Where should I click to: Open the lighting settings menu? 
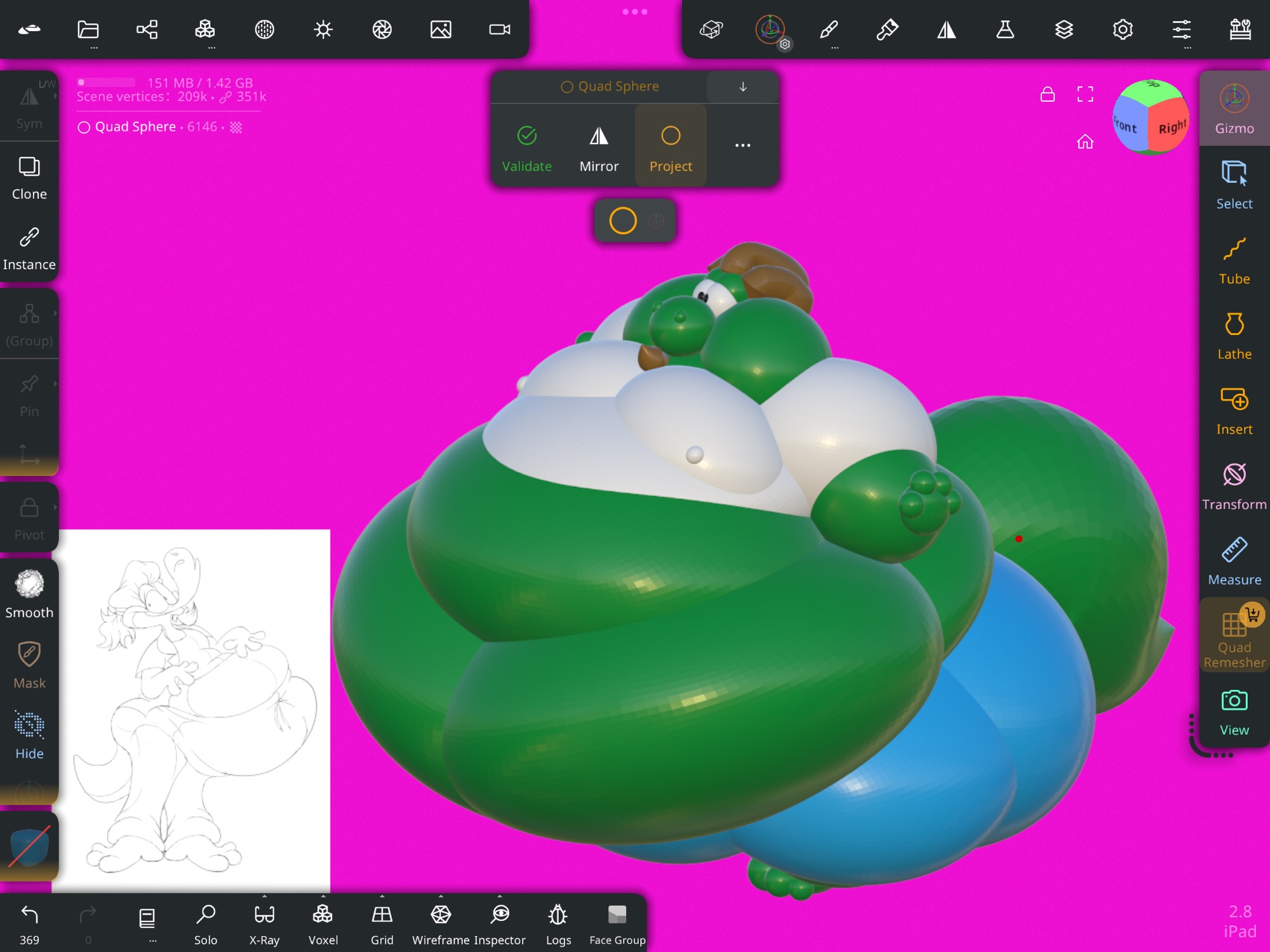[323, 29]
